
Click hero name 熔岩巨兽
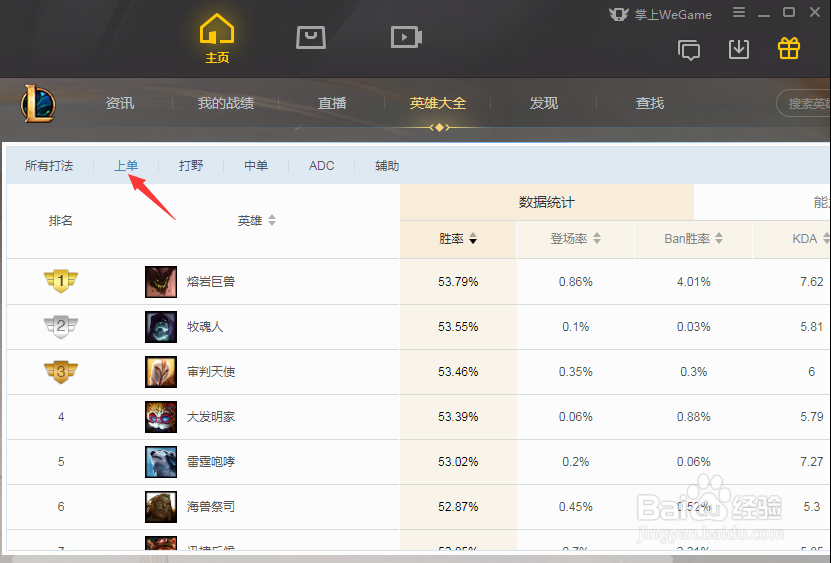(x=211, y=282)
